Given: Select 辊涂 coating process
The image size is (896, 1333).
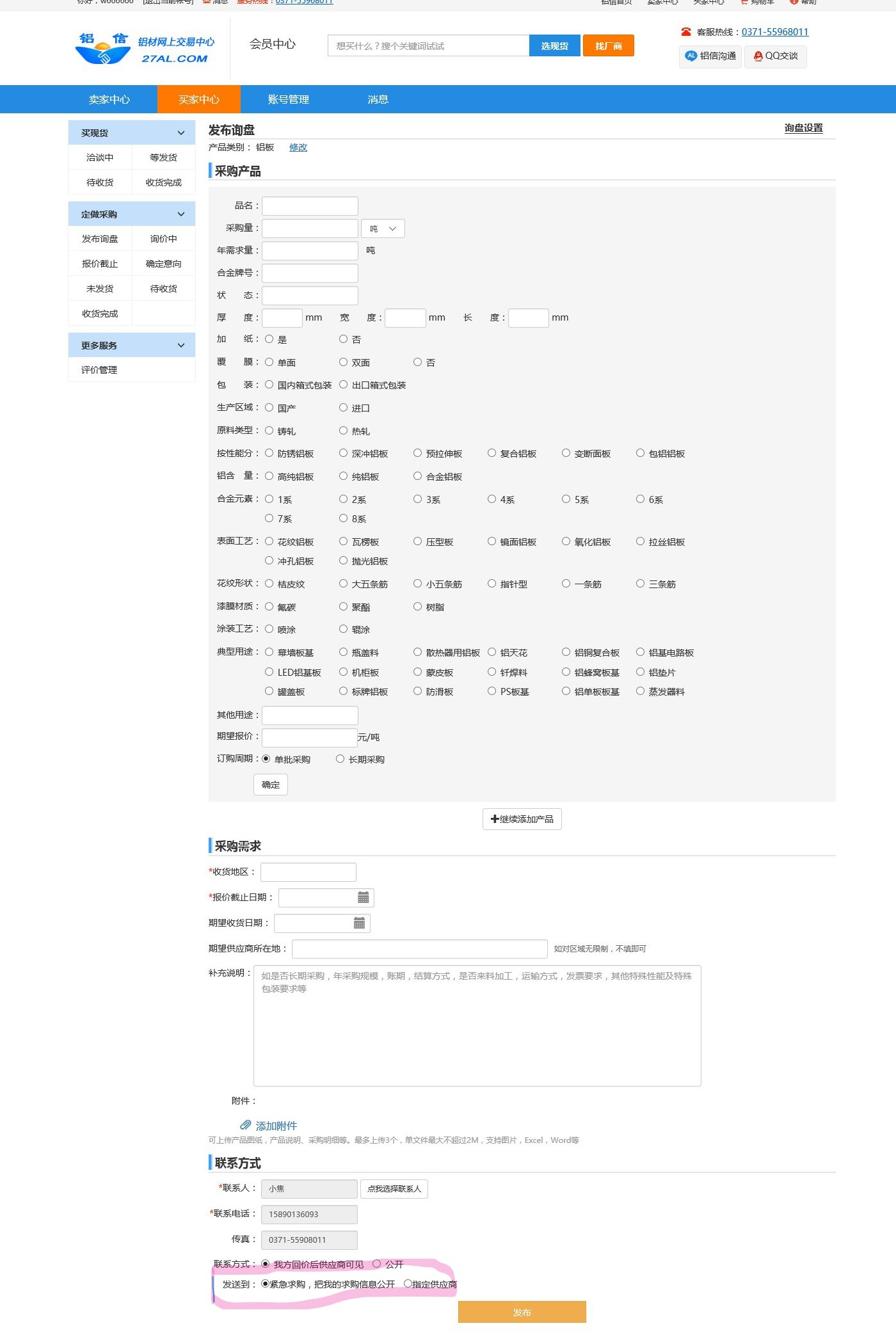Looking at the screenshot, I should click(344, 629).
